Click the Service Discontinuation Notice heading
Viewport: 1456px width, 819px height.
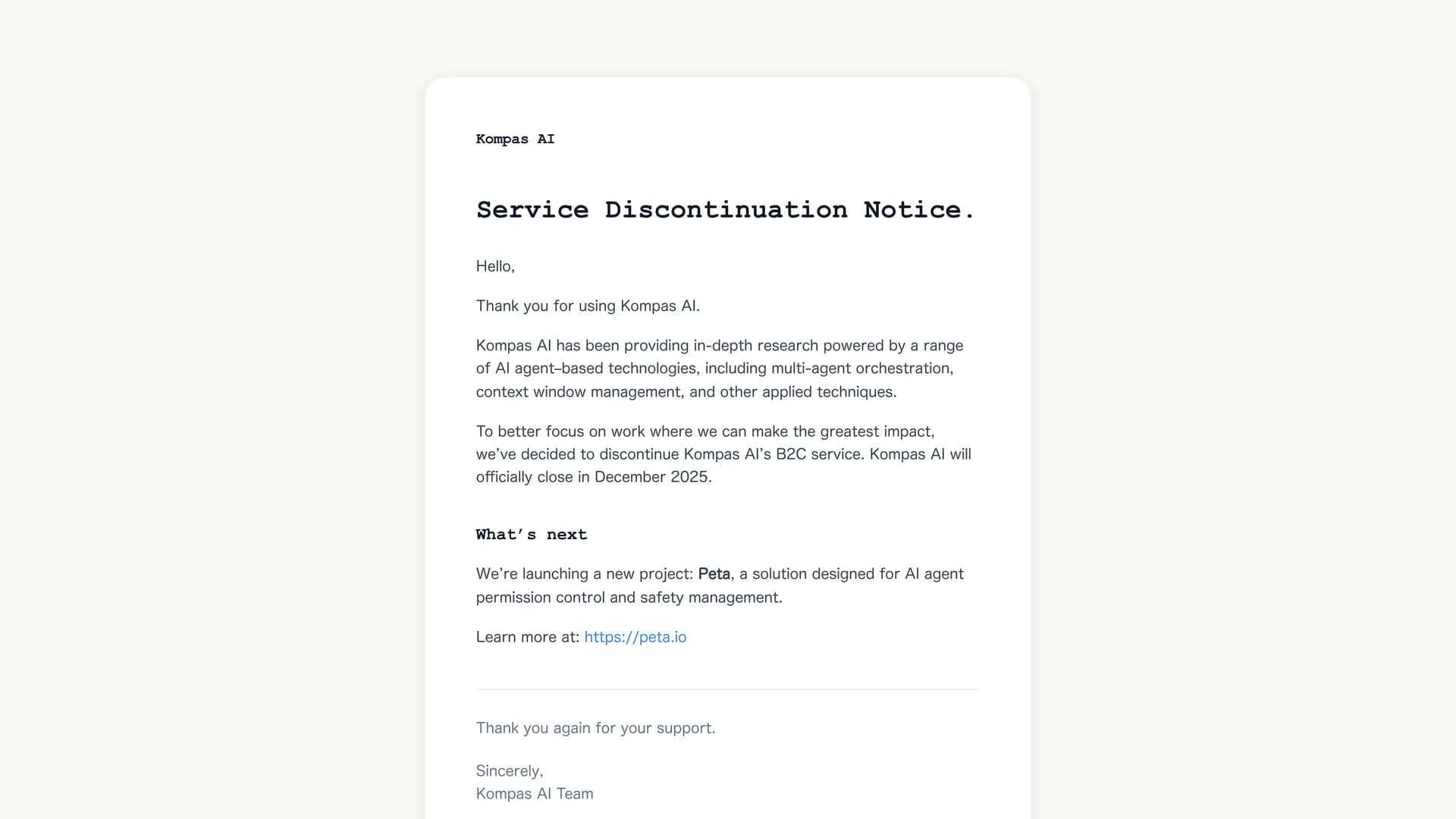[725, 210]
